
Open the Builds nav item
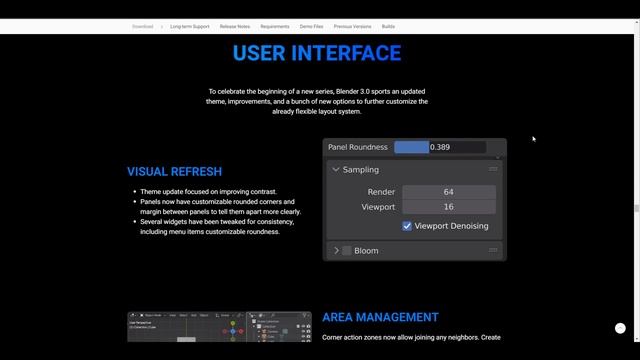coord(388,27)
